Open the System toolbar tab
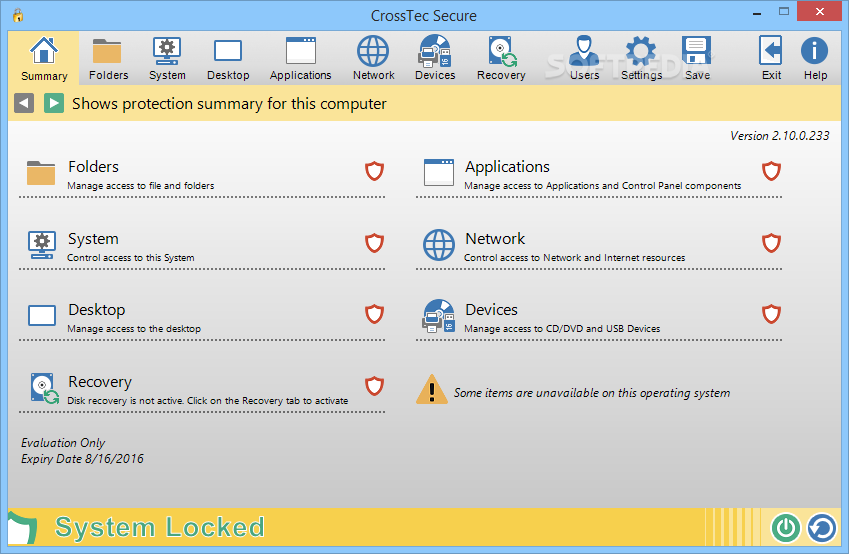Image resolution: width=849 pixels, height=554 pixels. click(167, 58)
